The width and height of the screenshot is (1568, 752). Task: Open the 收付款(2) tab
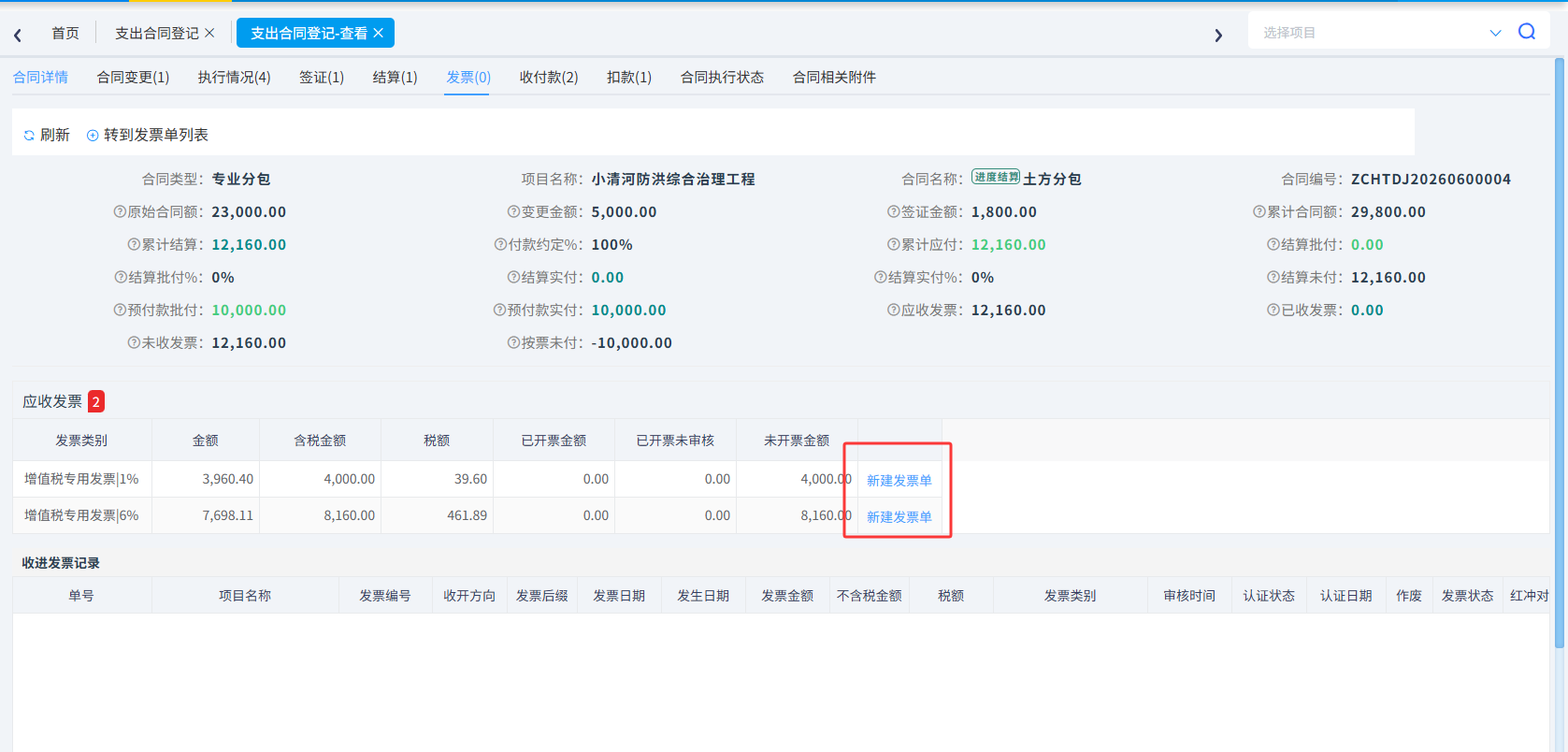(549, 78)
